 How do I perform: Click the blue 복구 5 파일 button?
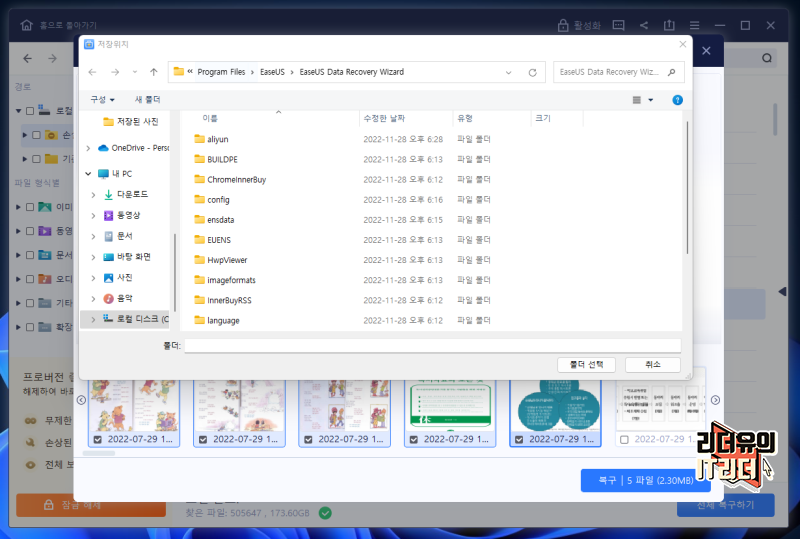coord(645,480)
